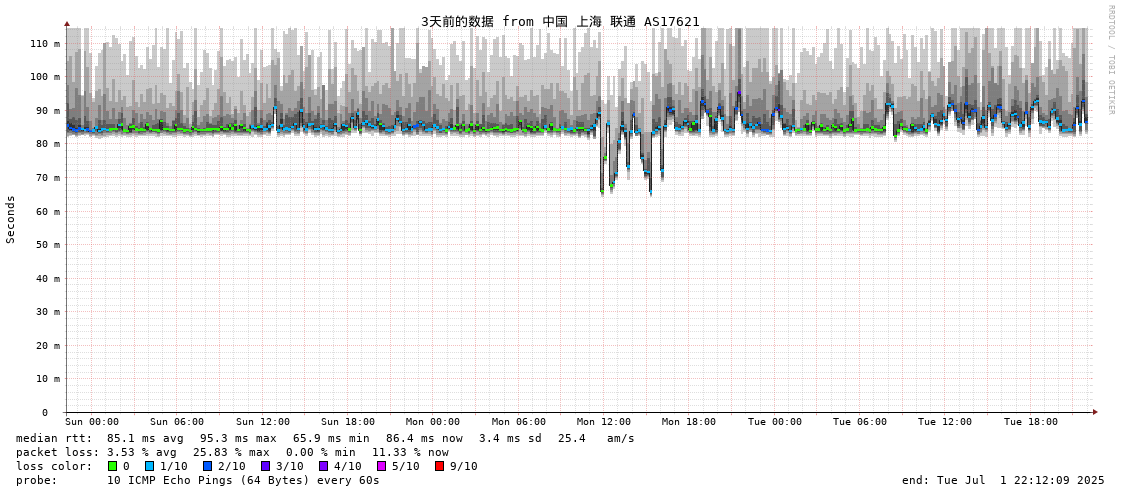Click the 'Tue 12:00' time axis label
The width and height of the screenshot is (1121, 494).
tap(944, 422)
